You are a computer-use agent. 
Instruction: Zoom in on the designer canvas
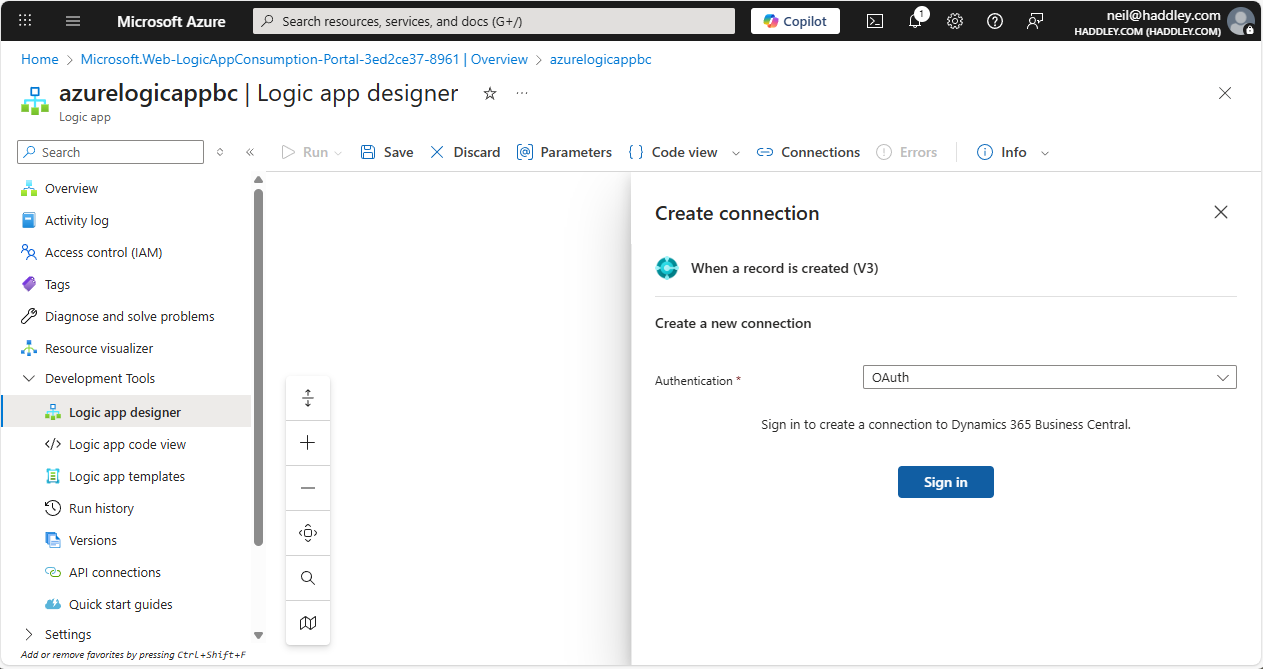tap(308, 443)
